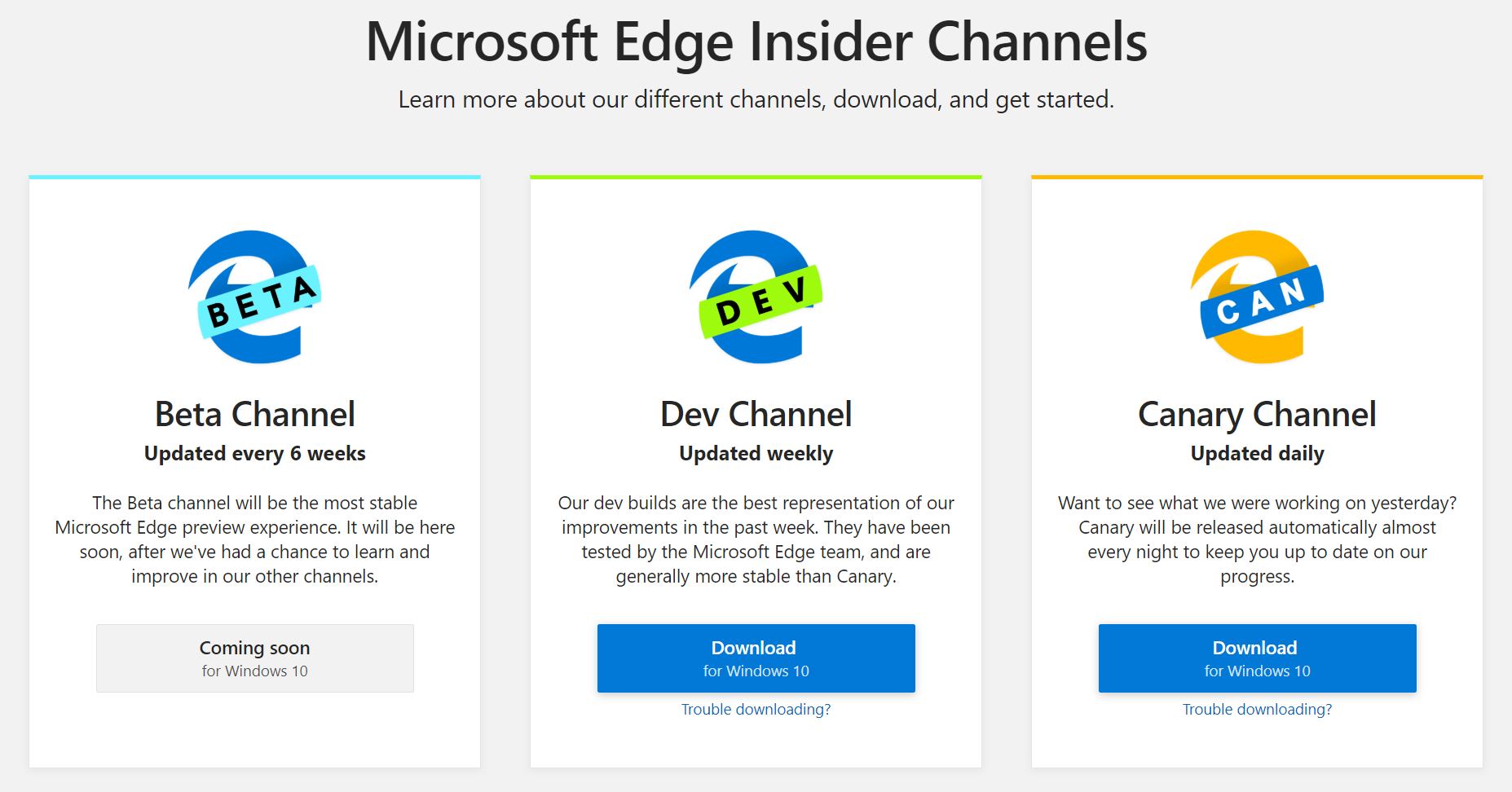Open 'Trouble downloading?' under the Canary download
The height and width of the screenshot is (792, 1512).
(1257, 710)
